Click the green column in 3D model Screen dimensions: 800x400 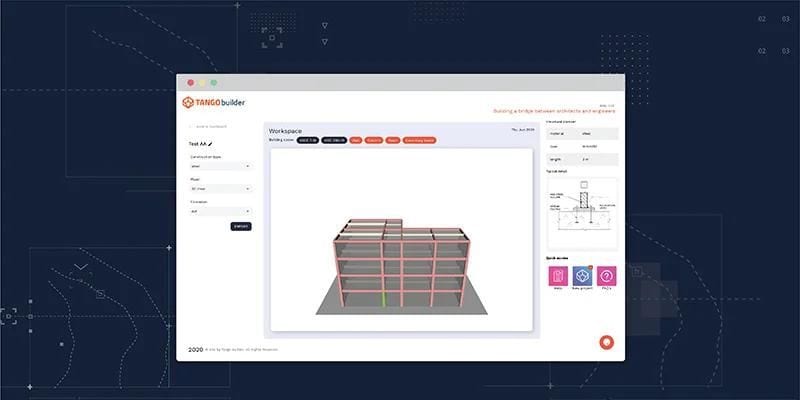point(384,299)
